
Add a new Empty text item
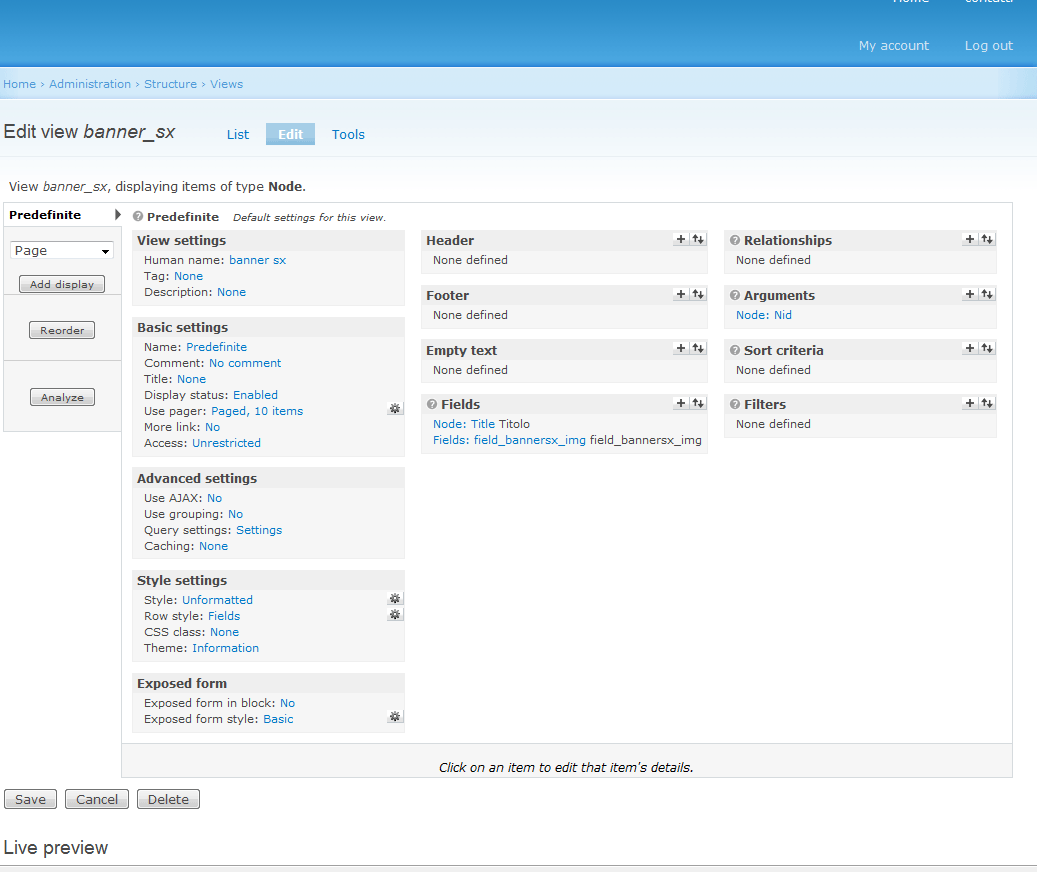point(681,348)
